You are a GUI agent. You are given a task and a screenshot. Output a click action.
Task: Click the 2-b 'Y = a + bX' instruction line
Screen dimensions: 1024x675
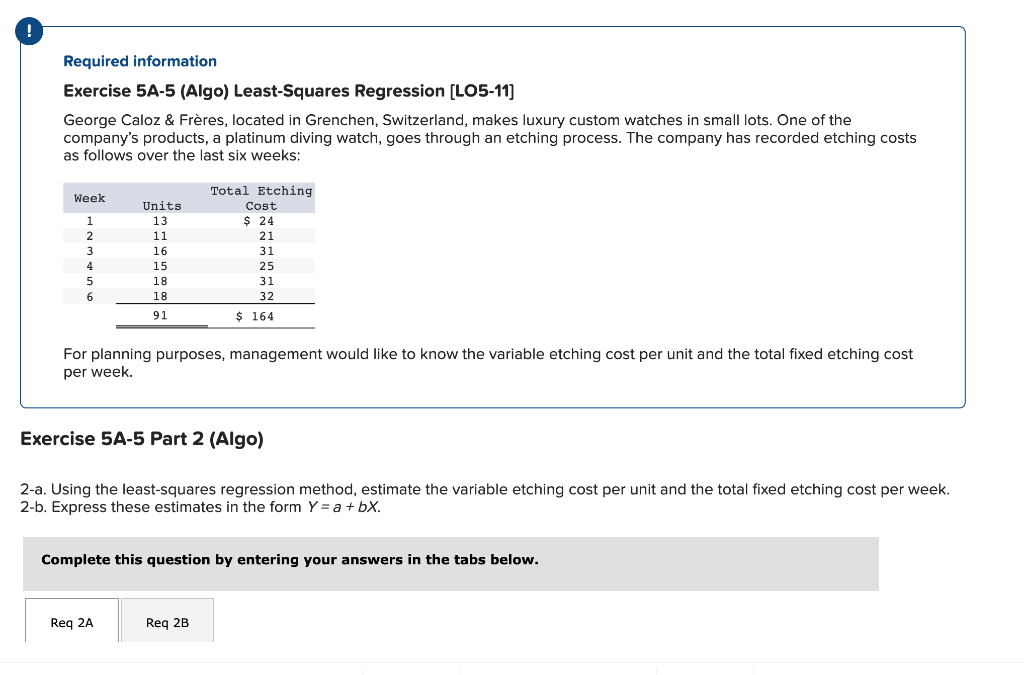point(200,507)
